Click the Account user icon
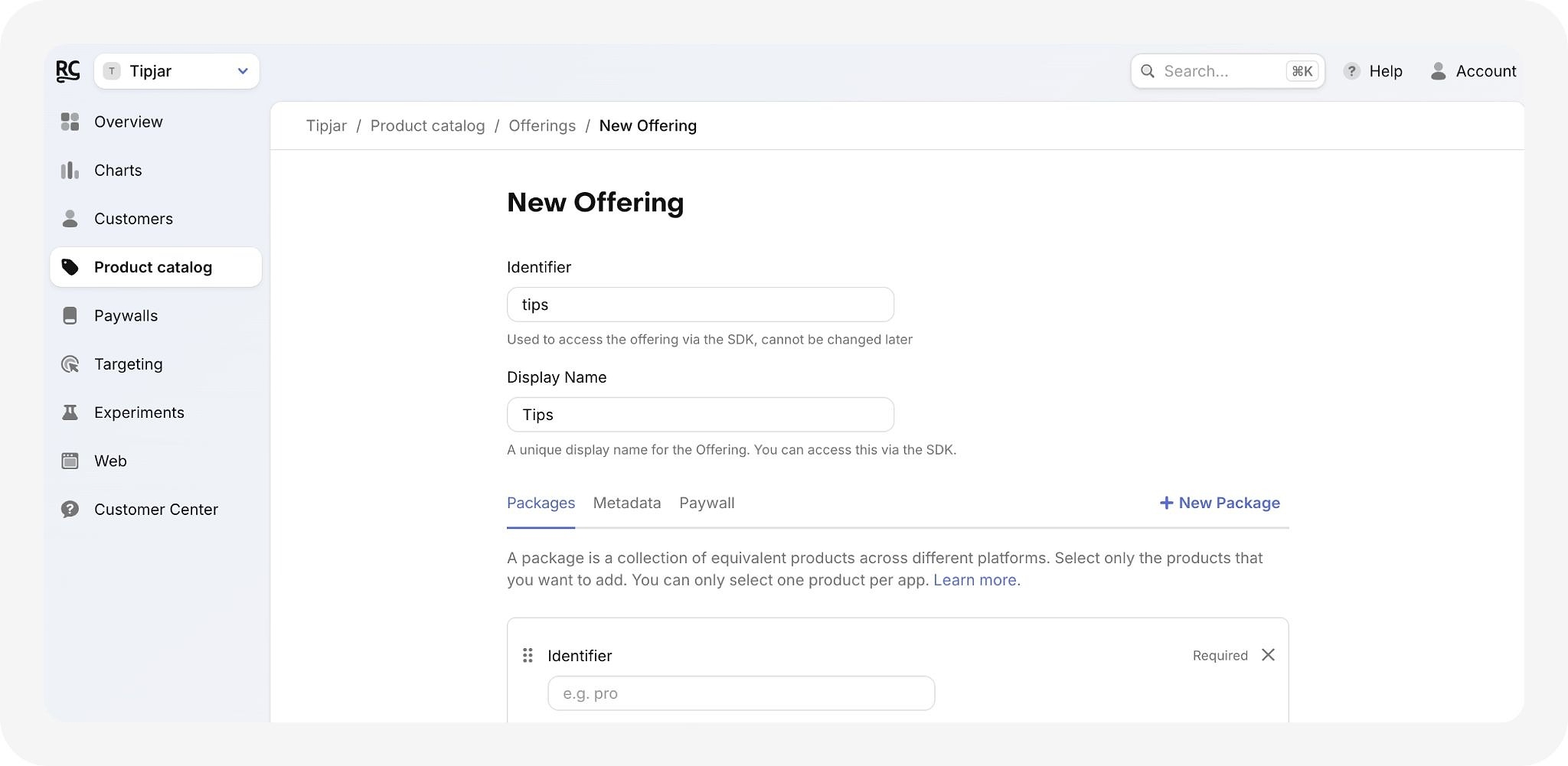Image resolution: width=1568 pixels, height=766 pixels. click(1439, 71)
